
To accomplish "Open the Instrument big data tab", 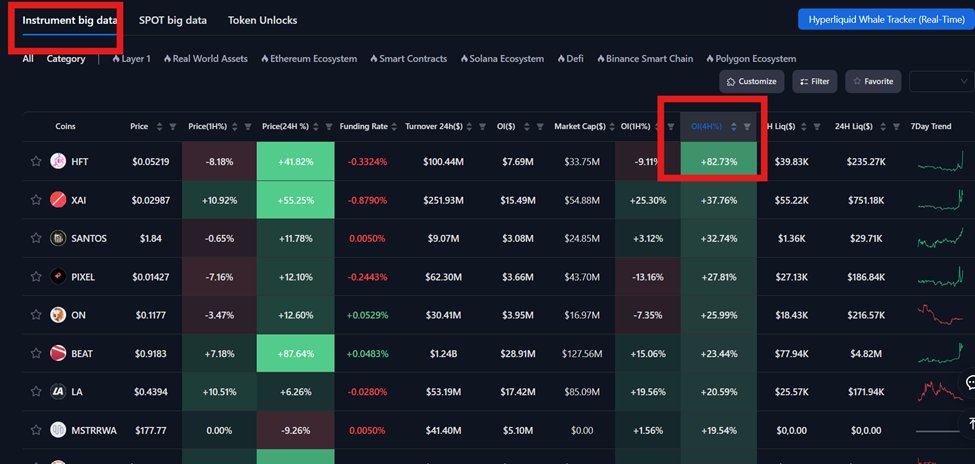I will [70, 20].
